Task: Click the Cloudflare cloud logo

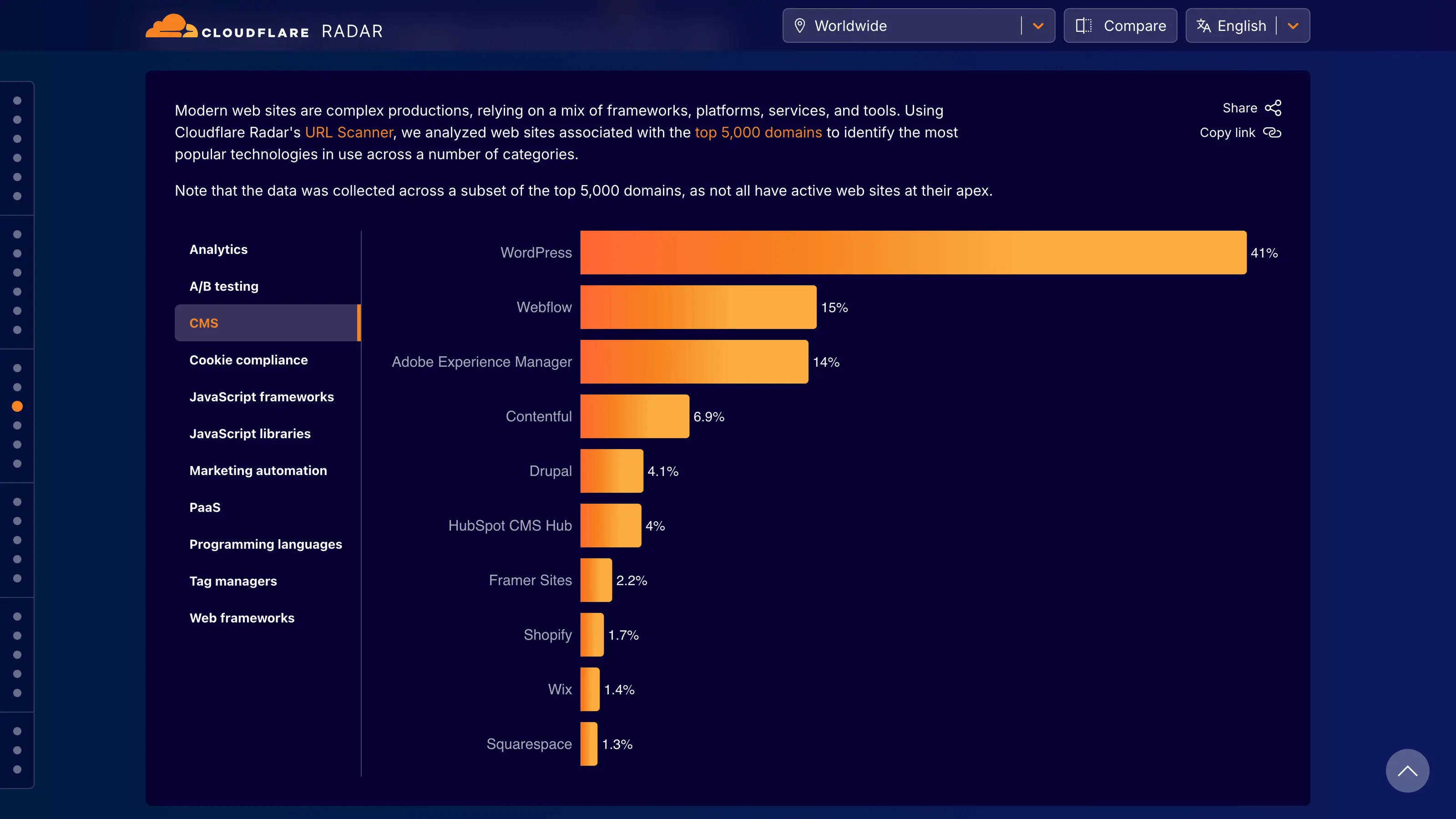Action: pos(171,26)
